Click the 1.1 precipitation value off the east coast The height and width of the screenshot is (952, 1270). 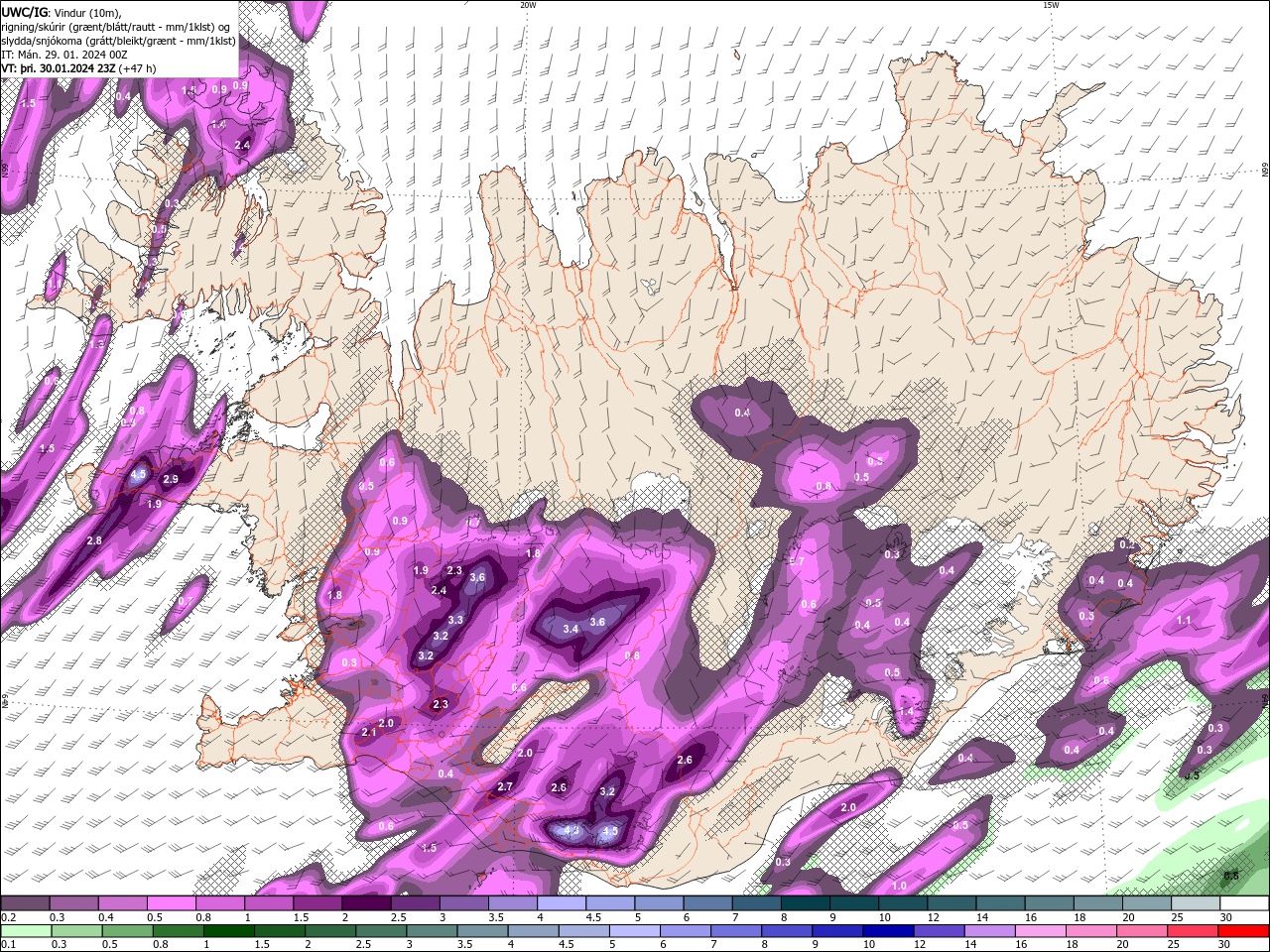point(1183,620)
